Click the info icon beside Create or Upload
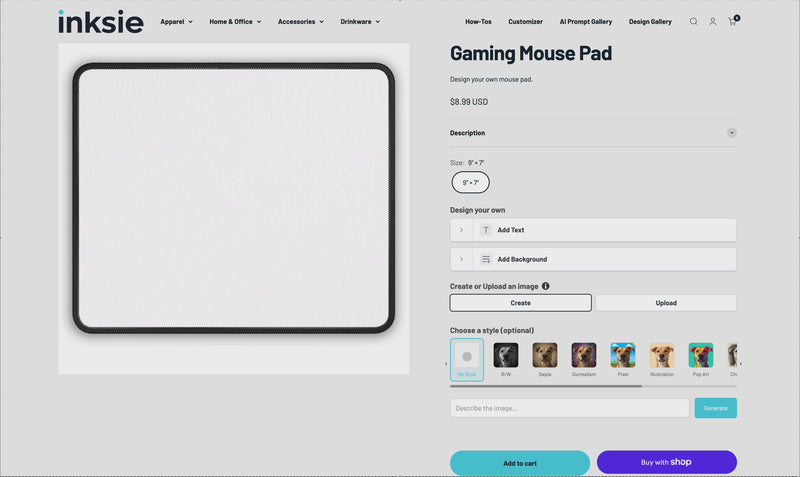The image size is (800, 477). (545, 286)
